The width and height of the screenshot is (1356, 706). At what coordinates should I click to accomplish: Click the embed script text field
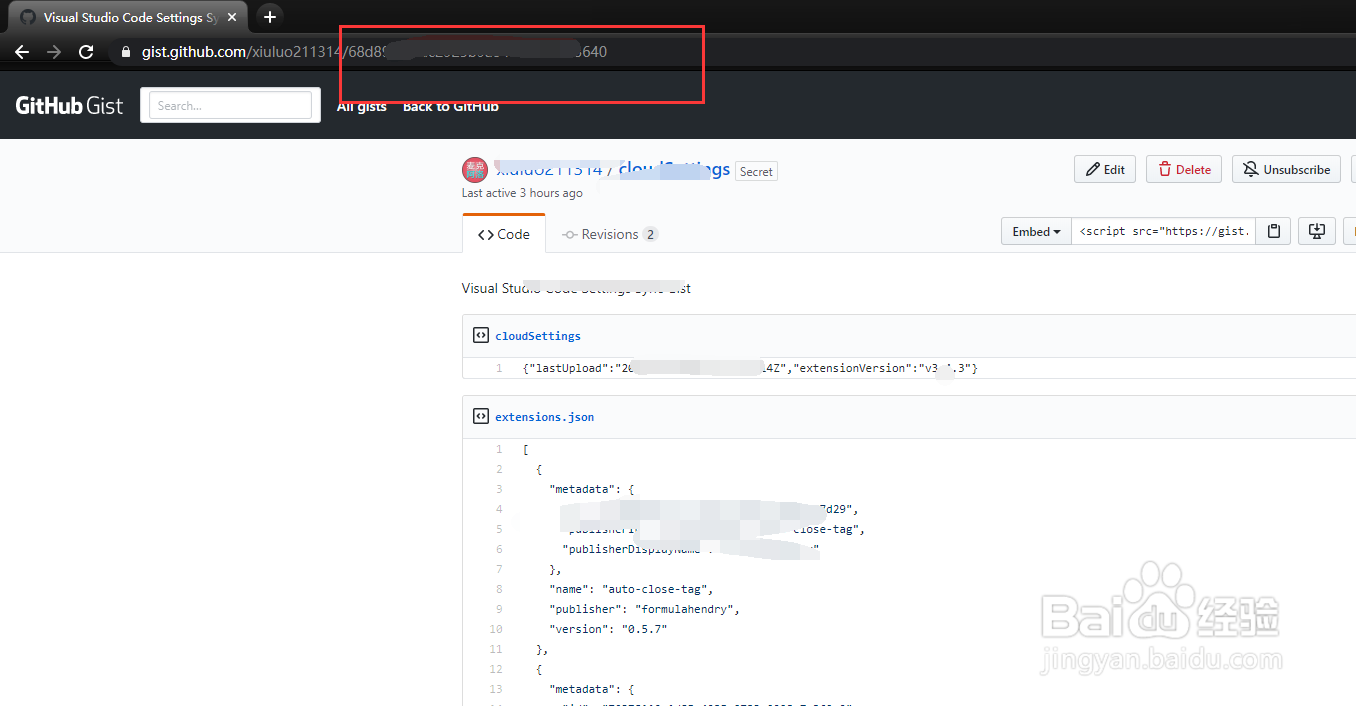(1163, 231)
